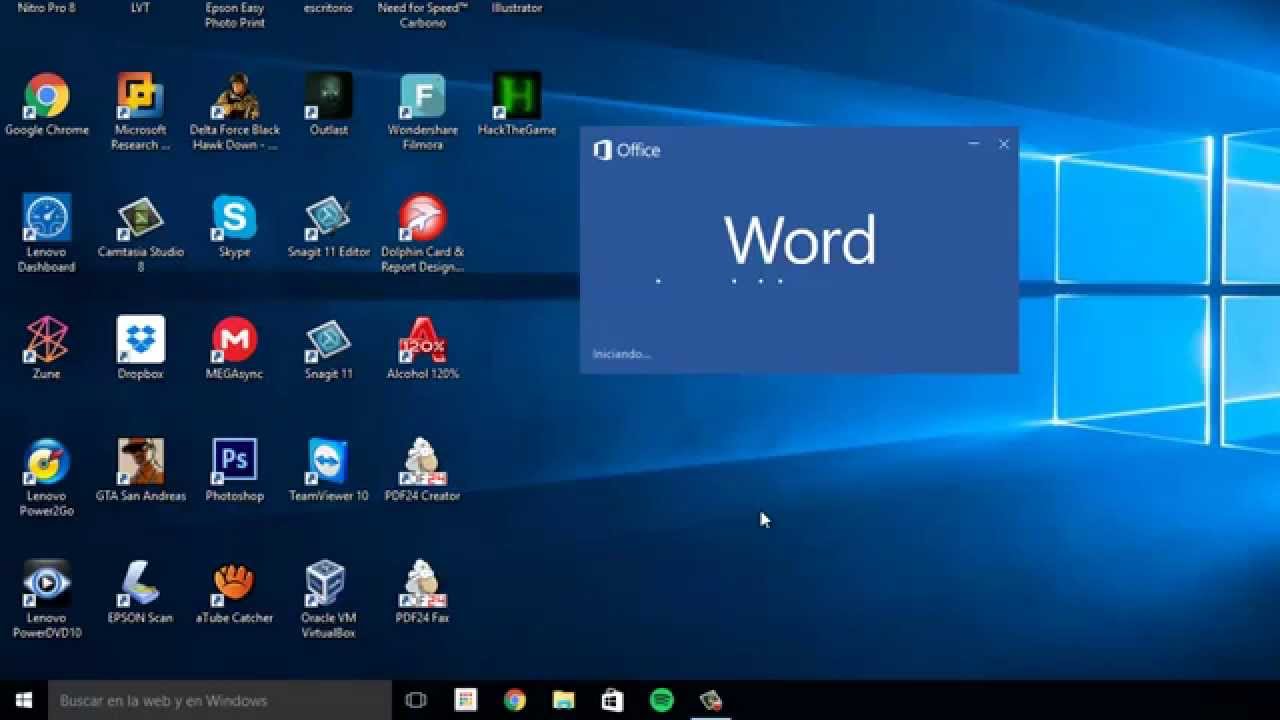Select the Zune desktop icon
1280x720 pixels.
coord(47,348)
